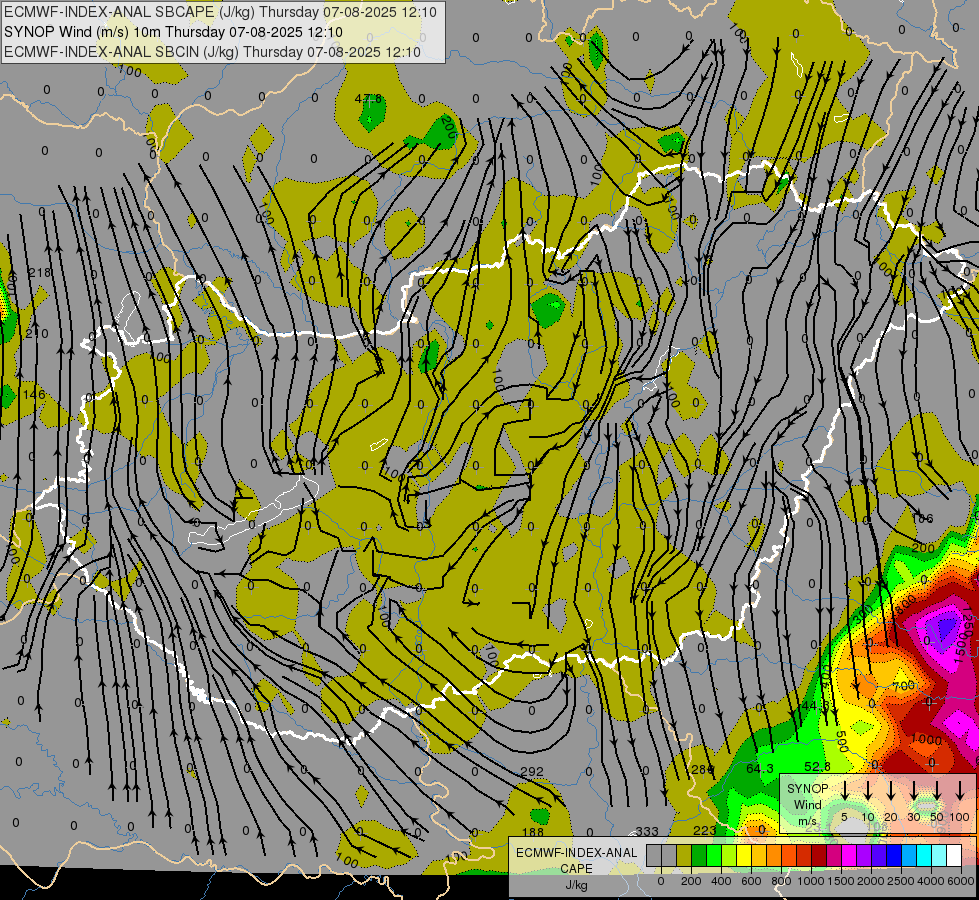Screen dimensions: 979x900
Task: Click the 218 value on the map
Action: [39, 272]
